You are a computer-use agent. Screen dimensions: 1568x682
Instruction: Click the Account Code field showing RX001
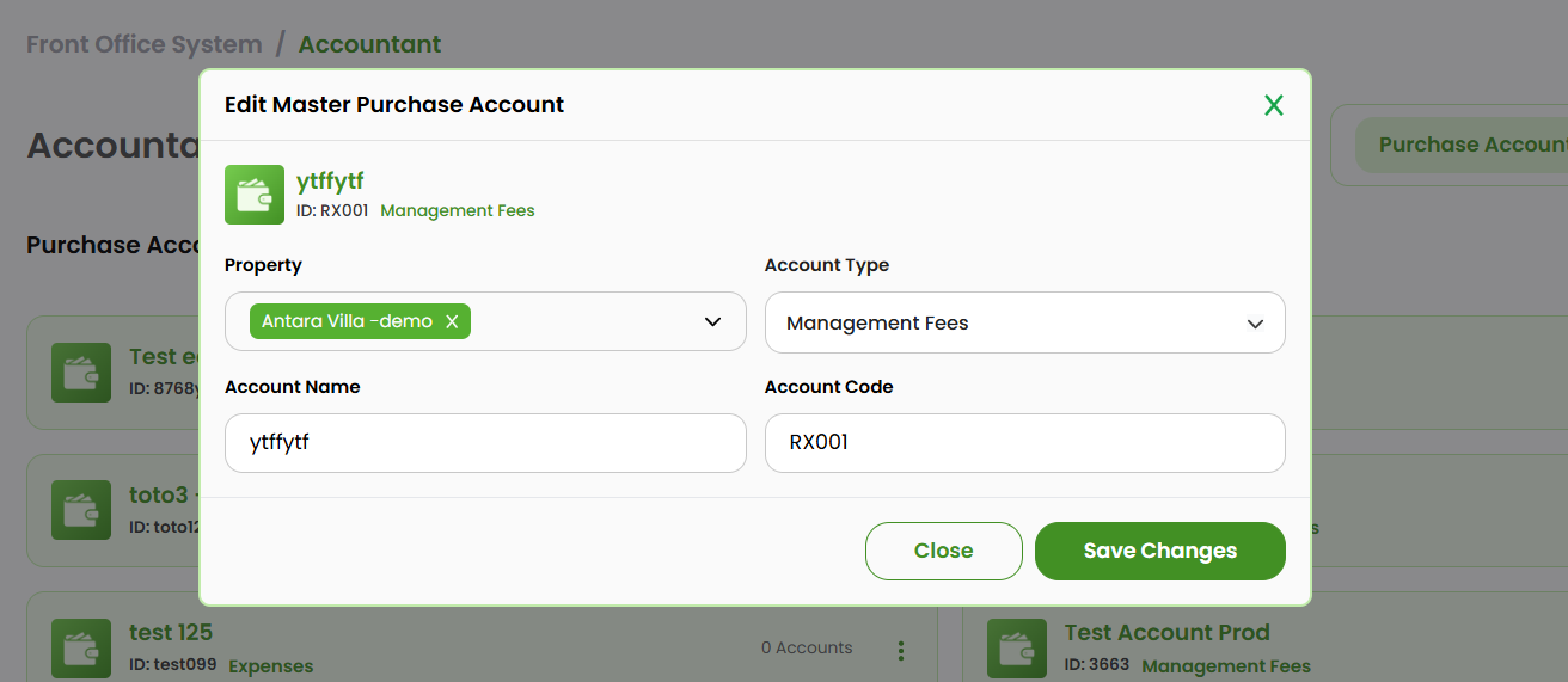coord(1024,443)
